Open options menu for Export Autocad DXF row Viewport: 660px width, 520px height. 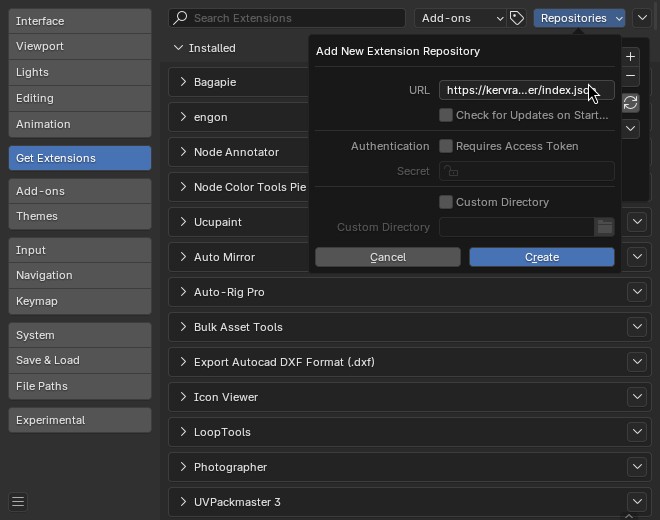pos(637,362)
